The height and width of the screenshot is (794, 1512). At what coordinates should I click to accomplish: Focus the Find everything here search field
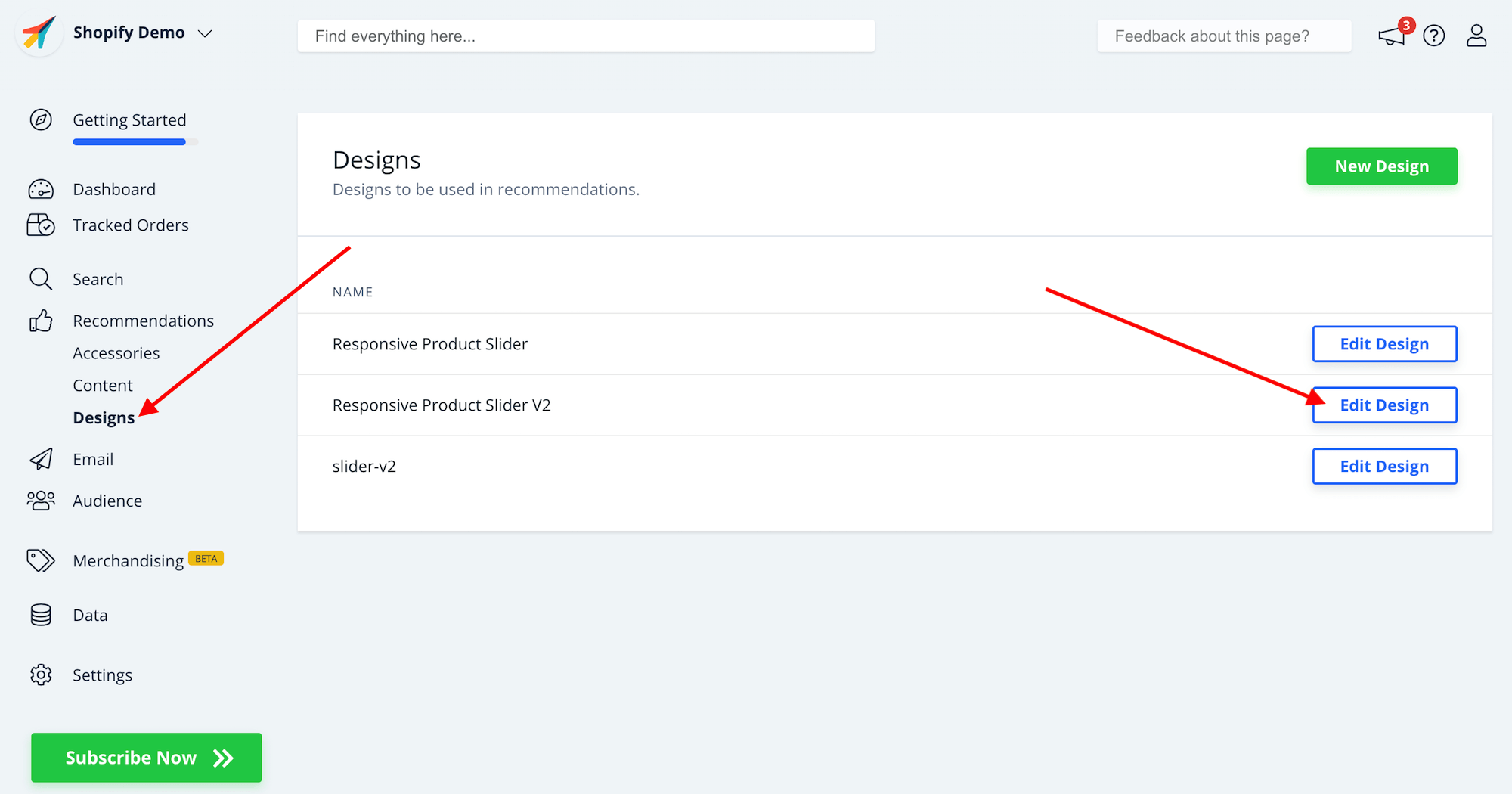click(586, 36)
